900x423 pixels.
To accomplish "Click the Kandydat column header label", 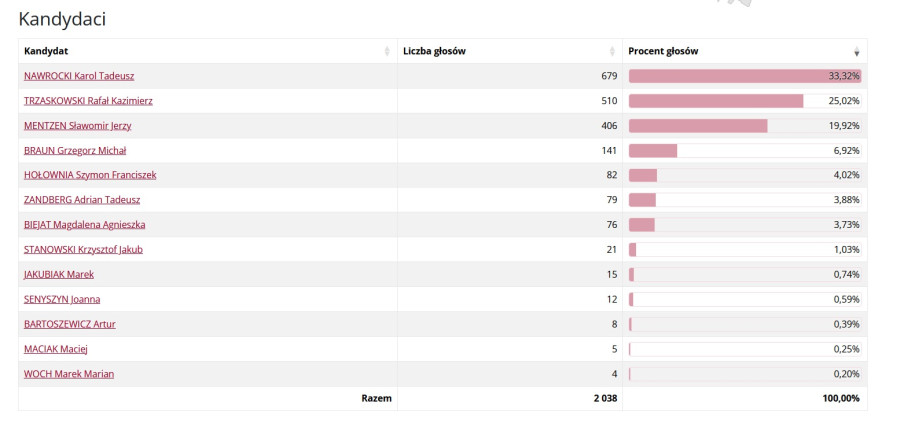I will [x=46, y=51].
